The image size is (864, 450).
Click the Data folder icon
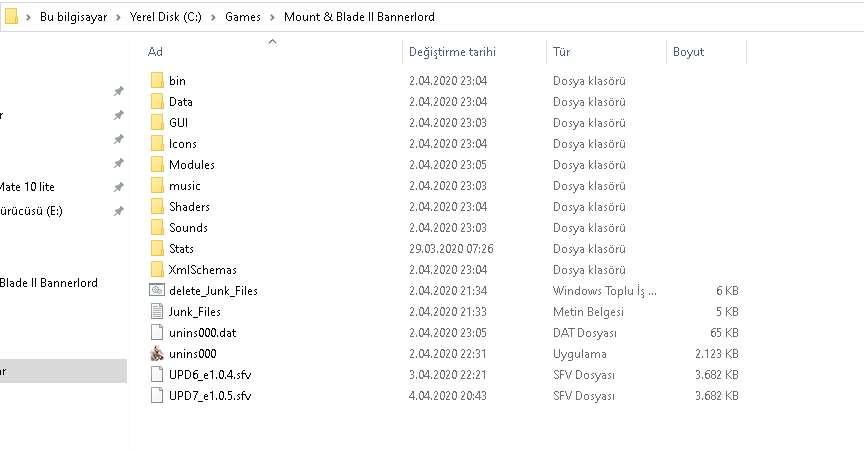157,101
